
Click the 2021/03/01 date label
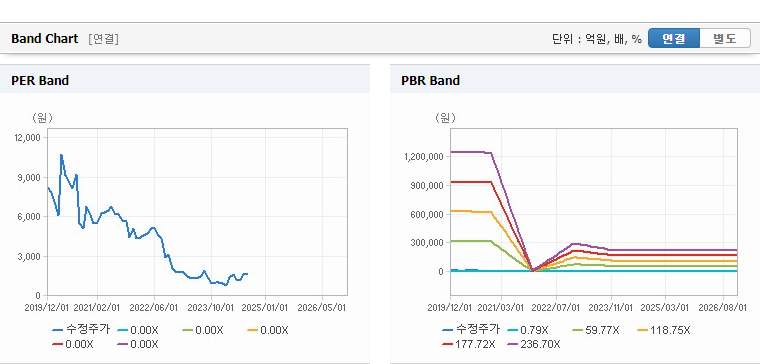tap(500, 308)
